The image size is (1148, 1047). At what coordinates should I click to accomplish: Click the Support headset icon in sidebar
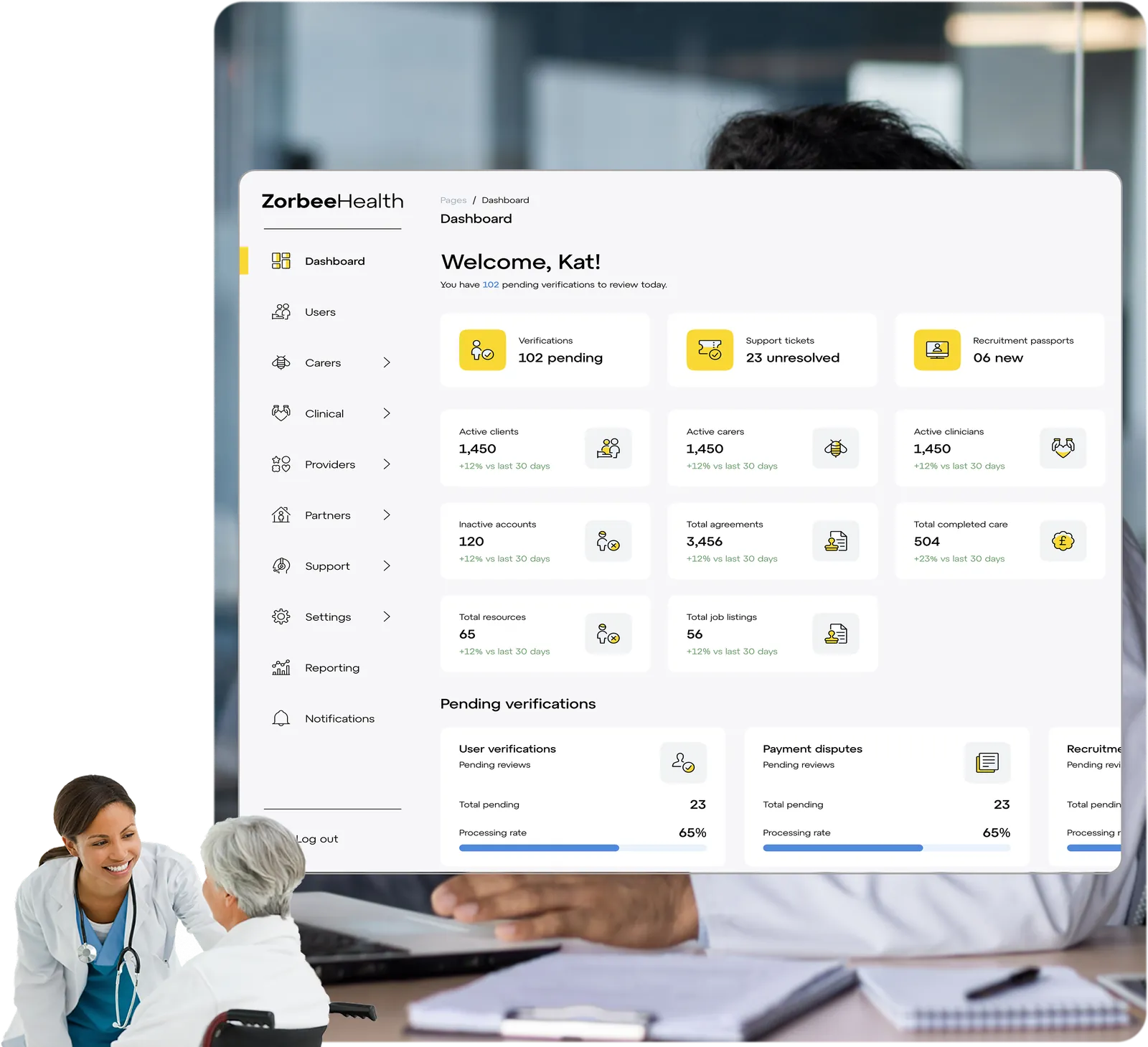281,565
